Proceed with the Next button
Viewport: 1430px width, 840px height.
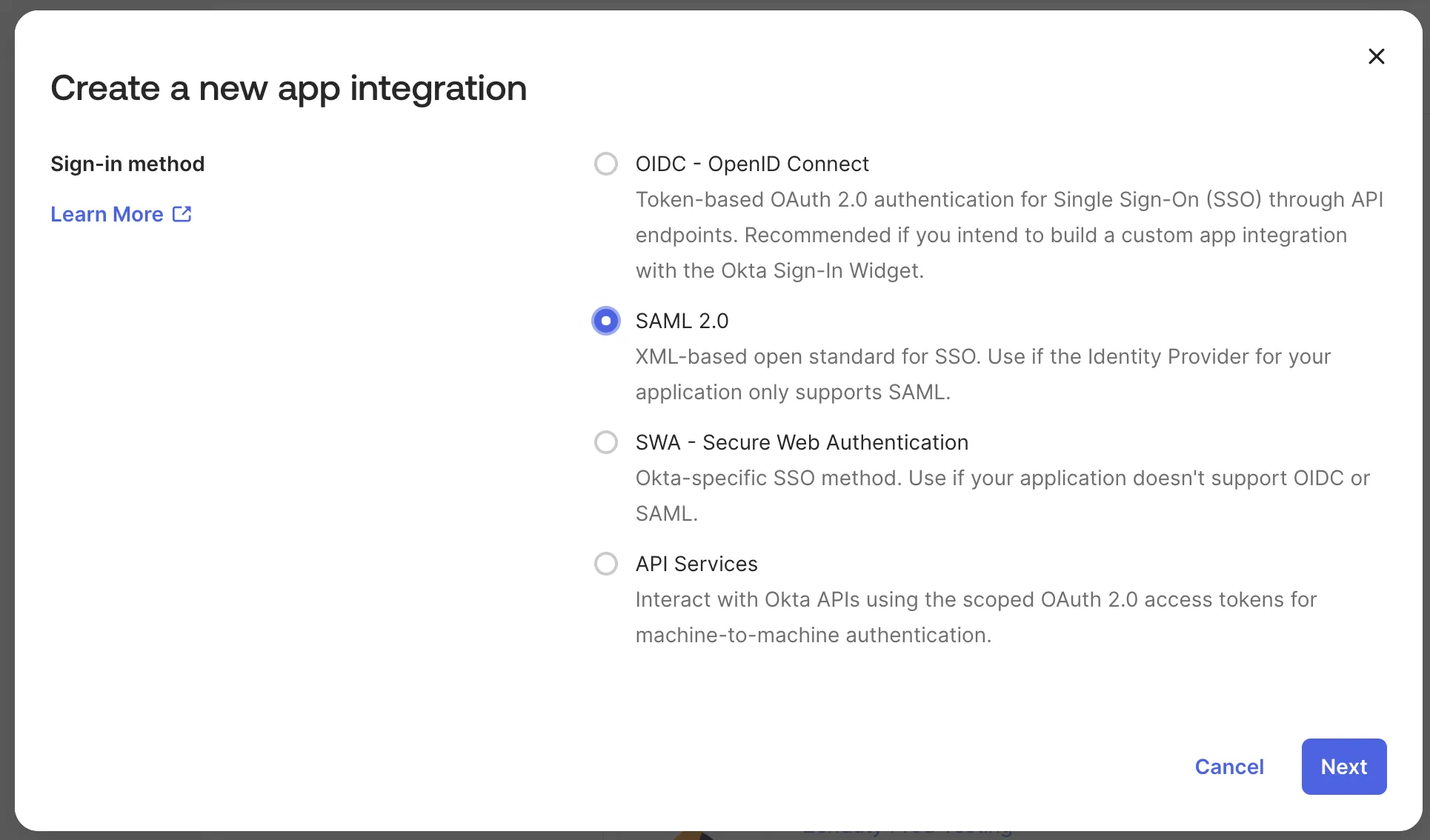pyautogui.click(x=1343, y=767)
